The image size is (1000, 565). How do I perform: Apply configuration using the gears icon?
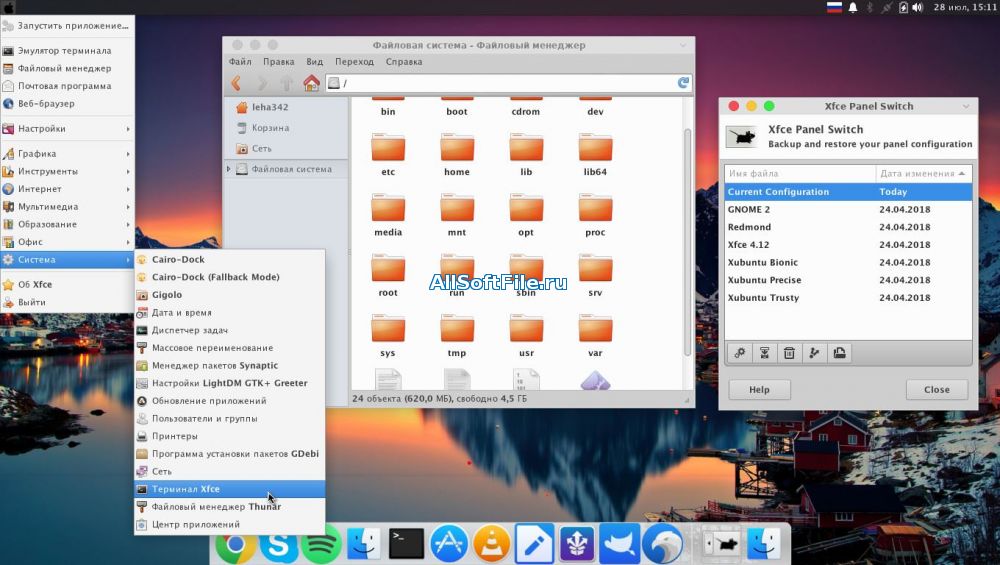[x=740, y=352]
